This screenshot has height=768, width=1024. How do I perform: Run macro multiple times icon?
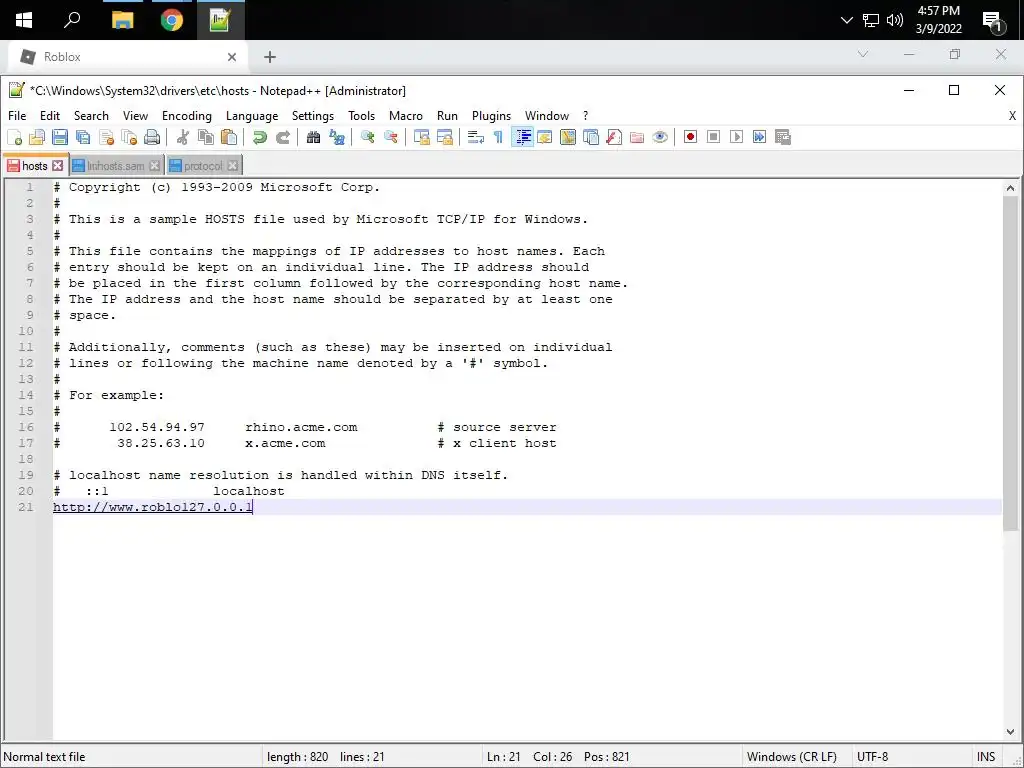(759, 137)
